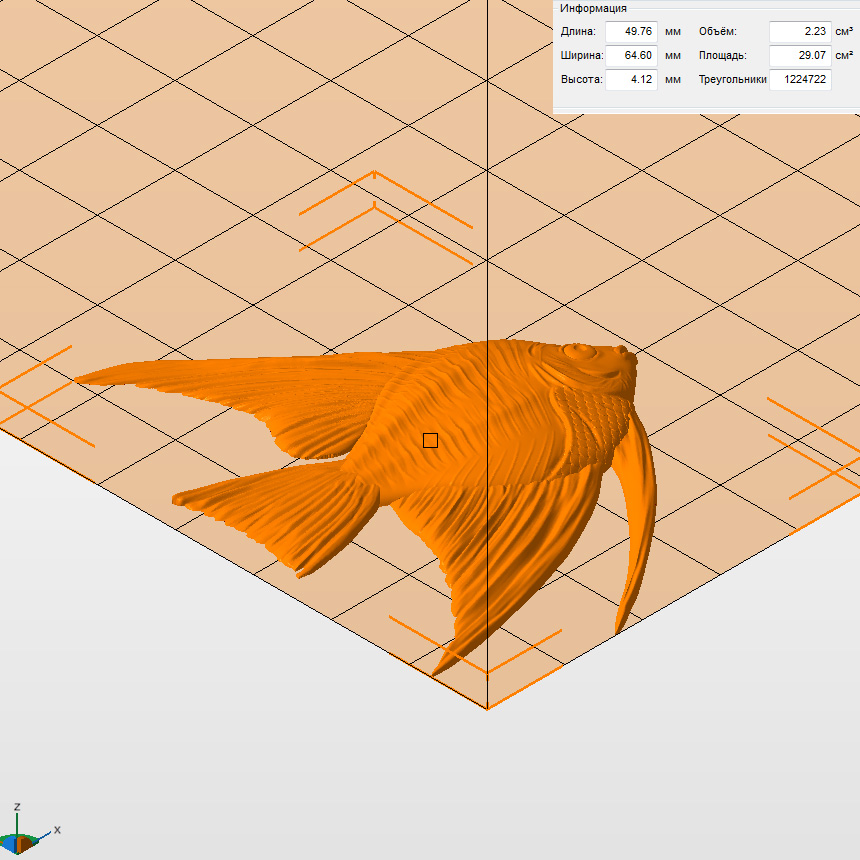Viewport: 860px width, 860px height.
Task: Click the eye of the fish model
Action: click(578, 352)
